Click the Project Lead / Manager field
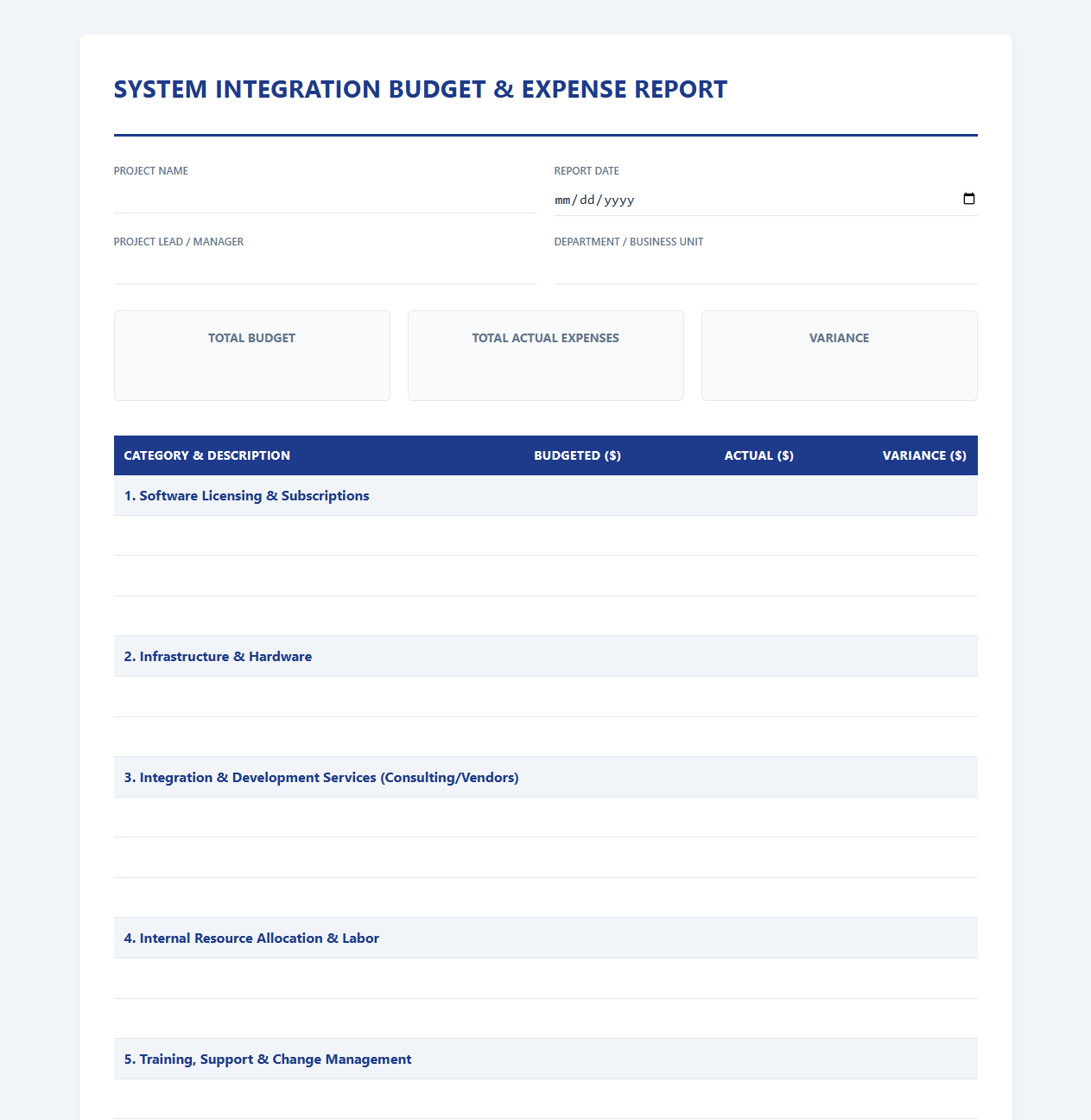 pyautogui.click(x=325, y=270)
